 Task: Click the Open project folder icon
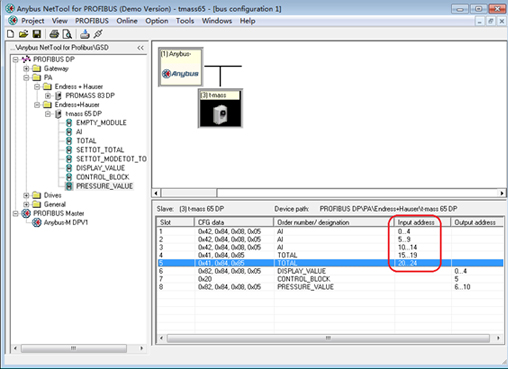point(23,34)
